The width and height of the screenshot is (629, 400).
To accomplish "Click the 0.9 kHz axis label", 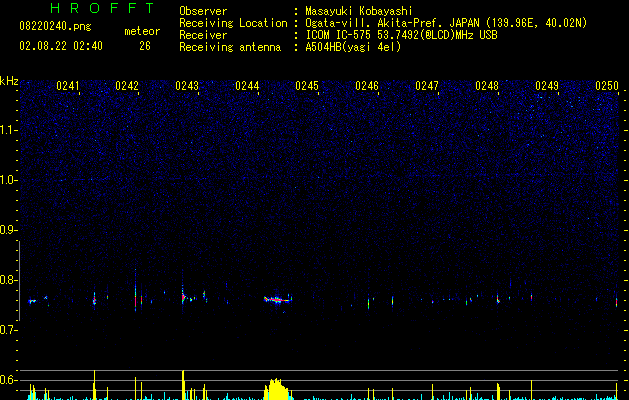I will tap(8, 230).
